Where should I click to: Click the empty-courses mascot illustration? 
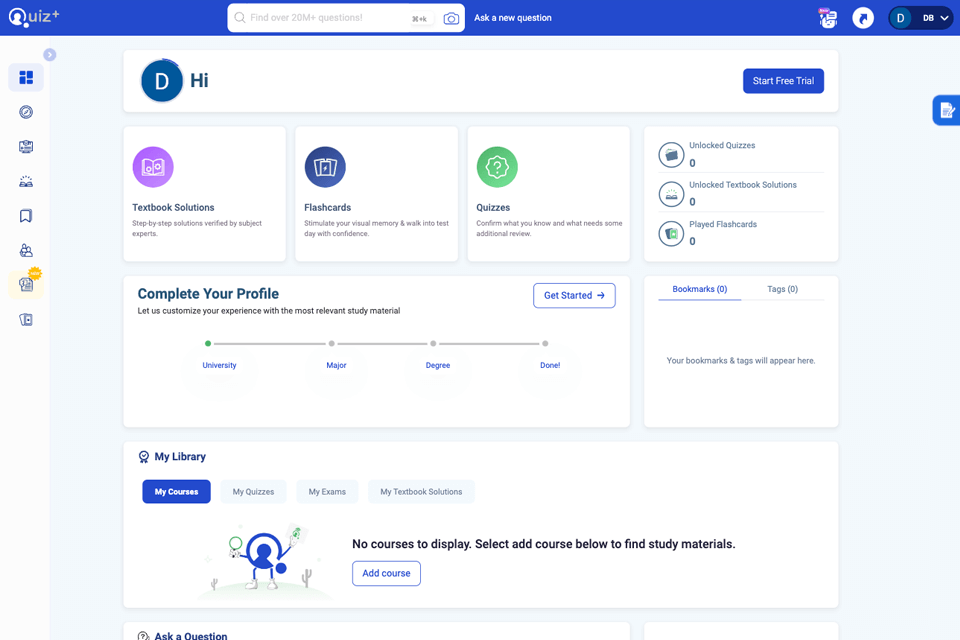coord(263,561)
